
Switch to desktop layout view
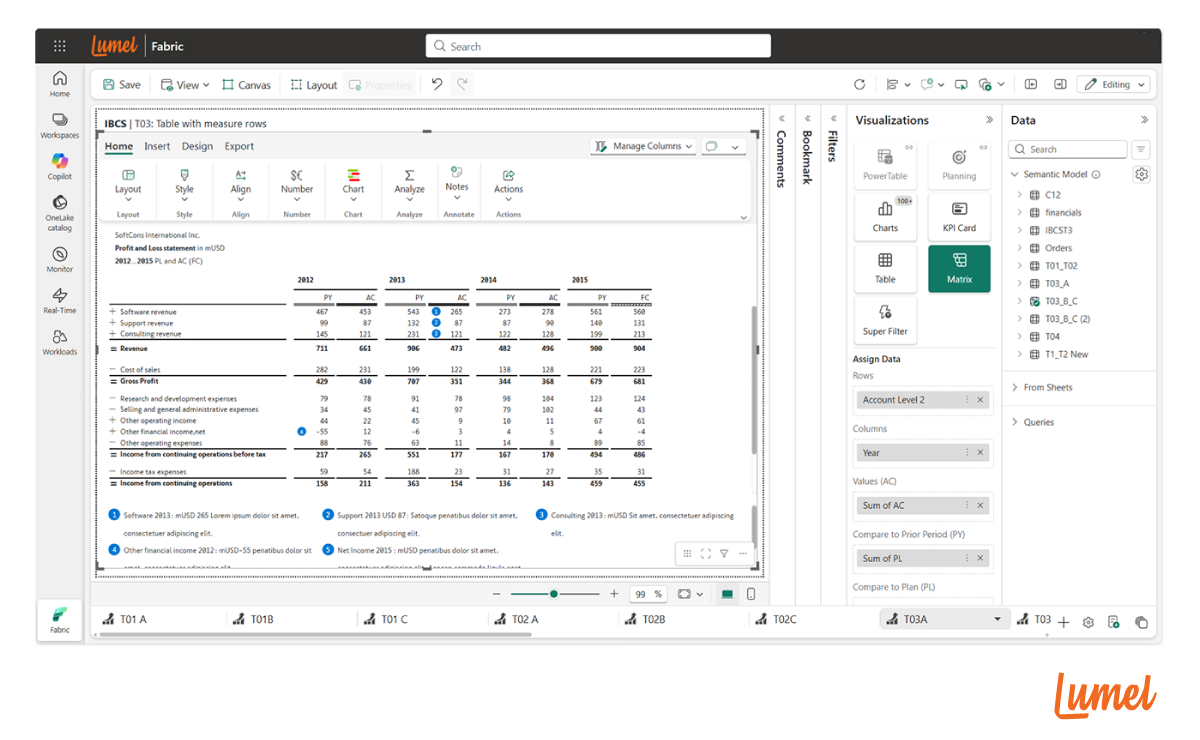pyautogui.click(x=727, y=594)
